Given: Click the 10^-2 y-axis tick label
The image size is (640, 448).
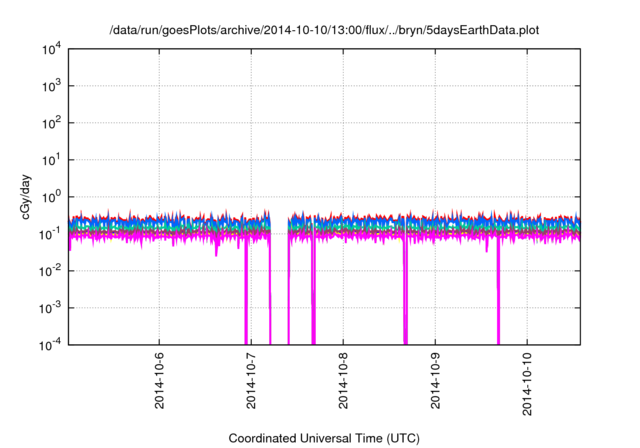Looking at the screenshot, I should 50,271.
